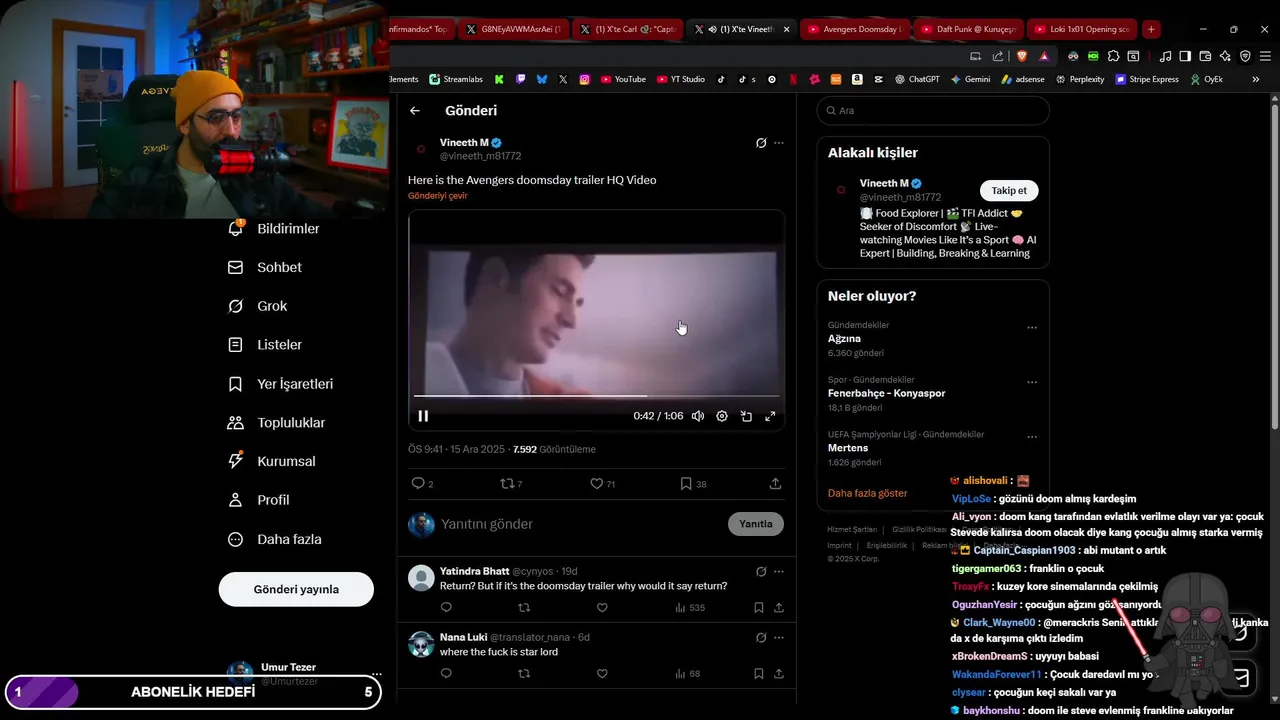Click Daha fazla göster under trends
The width and height of the screenshot is (1280, 720).
[867, 493]
